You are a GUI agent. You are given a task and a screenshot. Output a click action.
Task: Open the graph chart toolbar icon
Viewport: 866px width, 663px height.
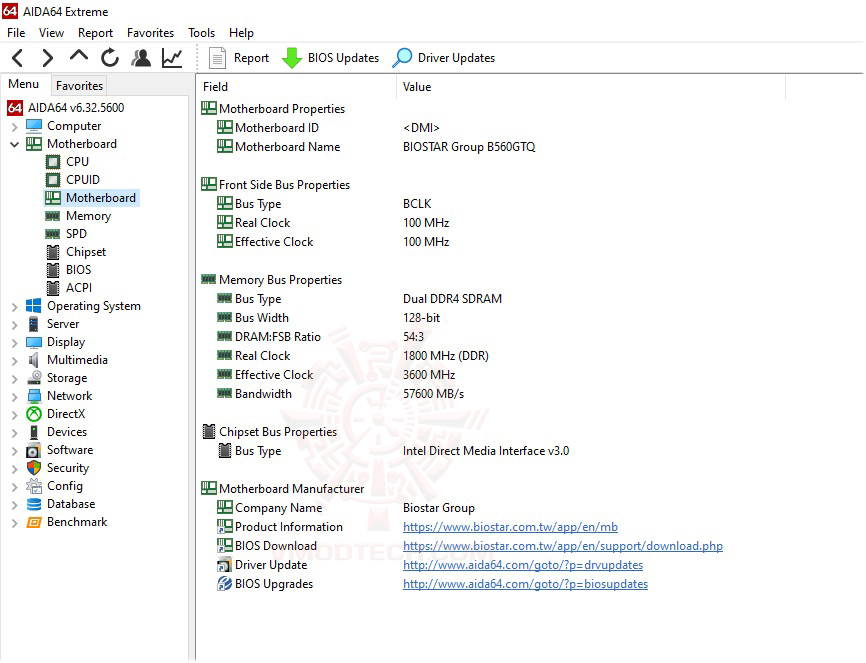172,57
